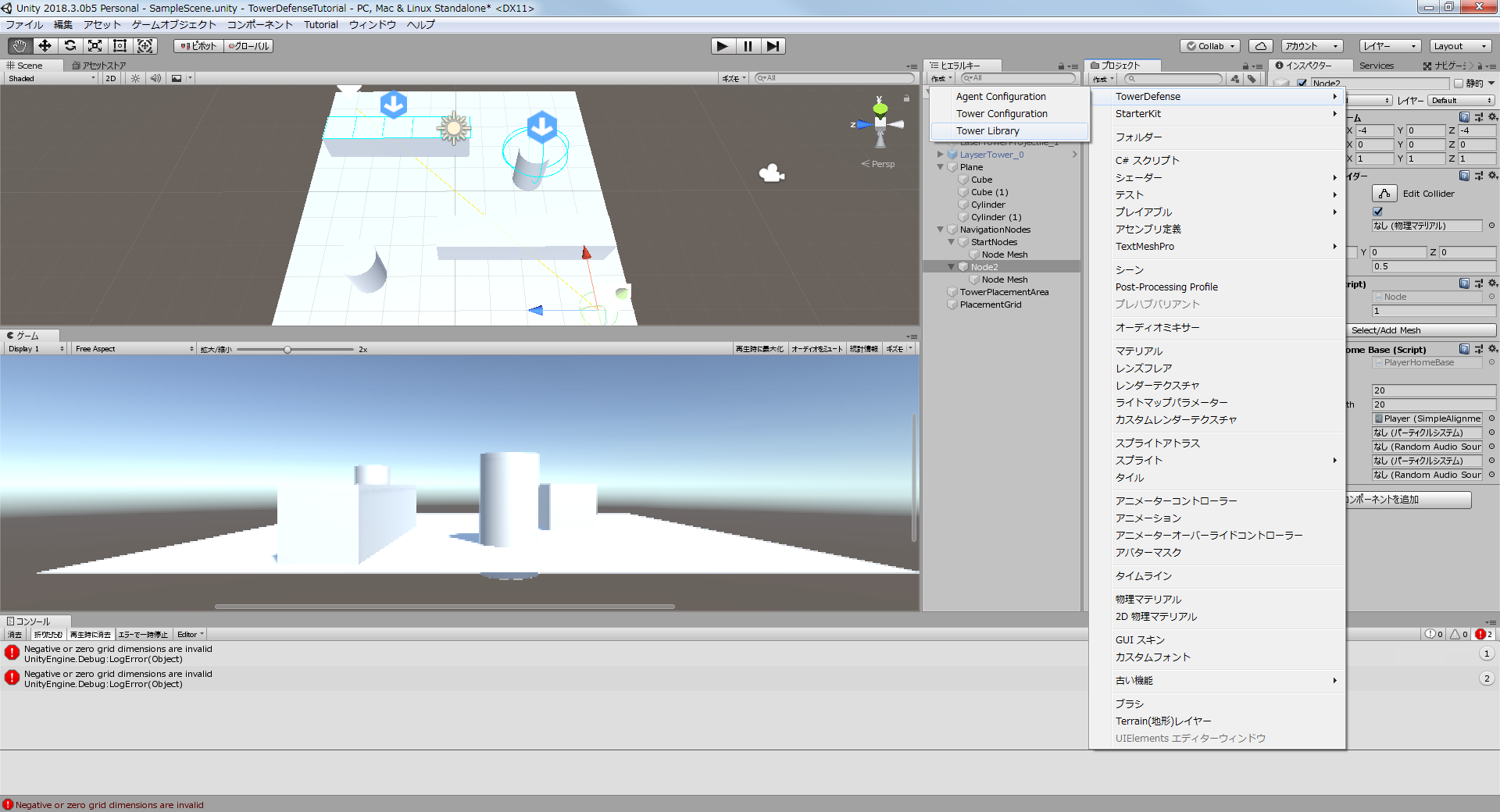Toggle the 静的 static checkbox

(x=1458, y=83)
